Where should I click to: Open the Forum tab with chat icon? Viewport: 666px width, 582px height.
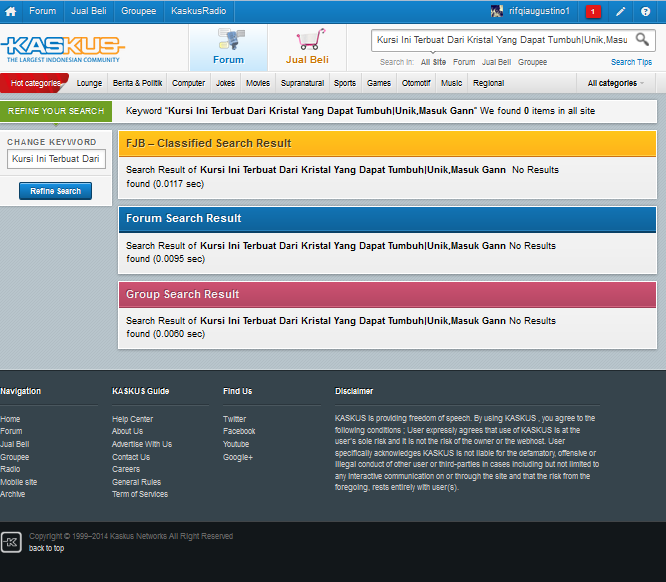[x=229, y=47]
